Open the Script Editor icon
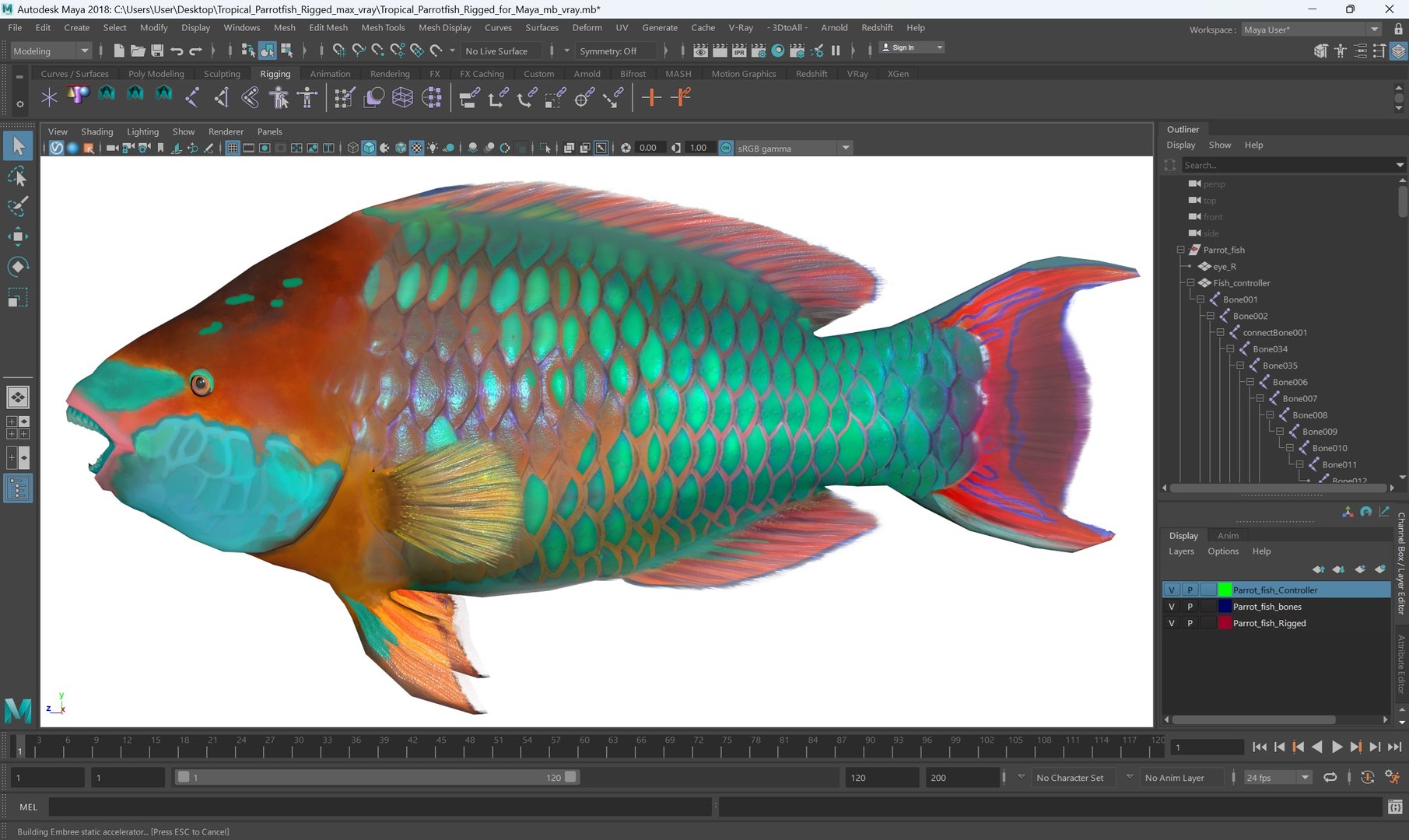Image resolution: width=1409 pixels, height=840 pixels. (1395, 807)
